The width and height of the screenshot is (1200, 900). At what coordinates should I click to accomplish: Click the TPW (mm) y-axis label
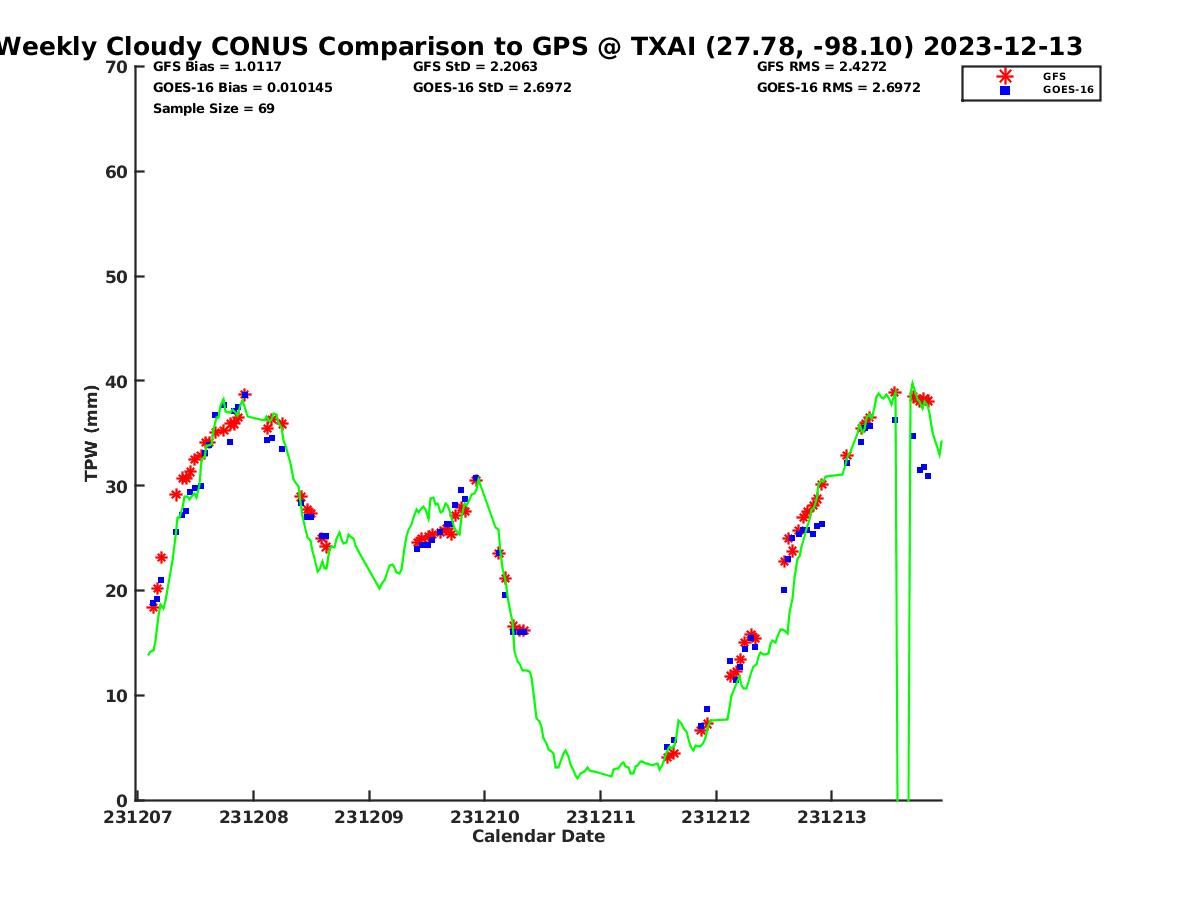[x=92, y=433]
